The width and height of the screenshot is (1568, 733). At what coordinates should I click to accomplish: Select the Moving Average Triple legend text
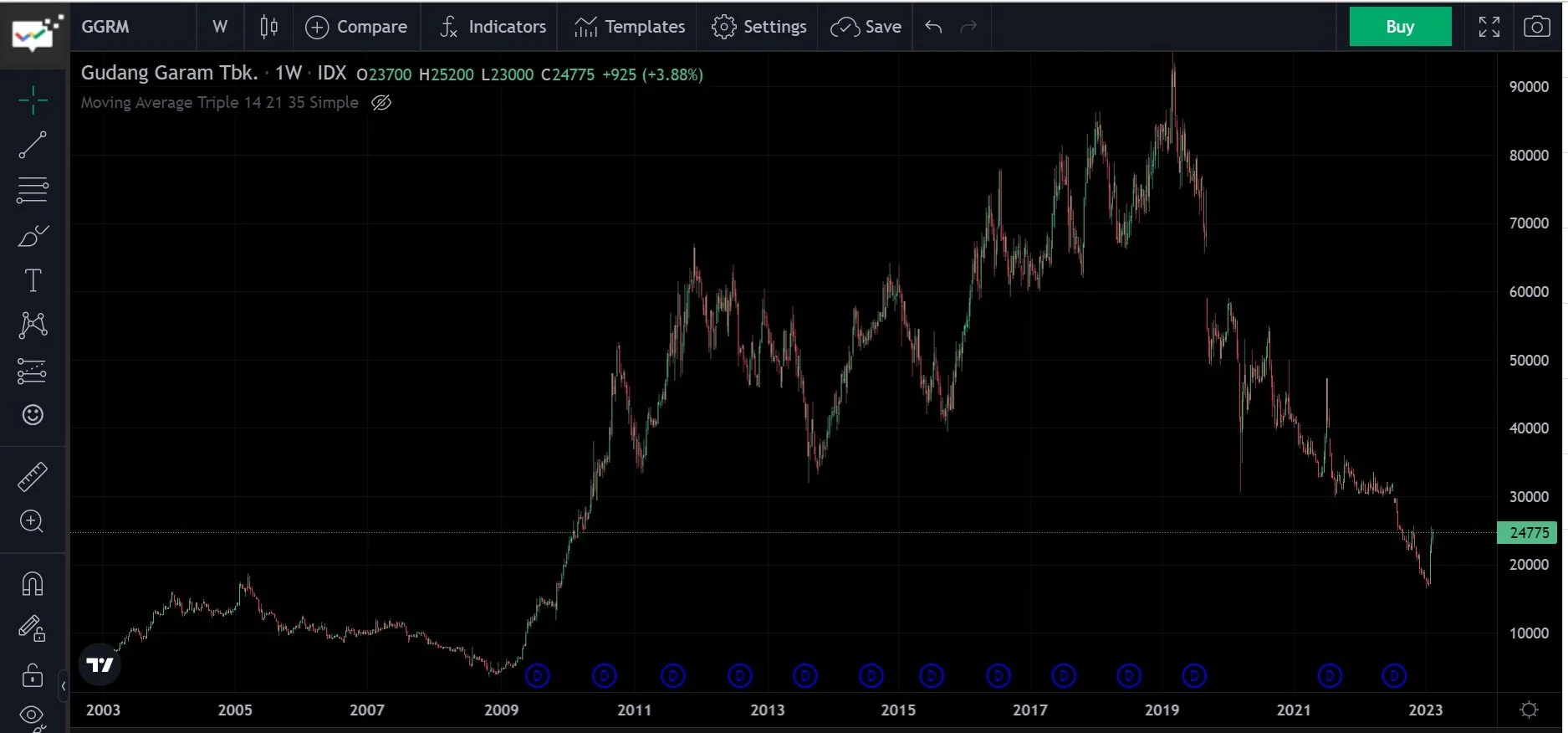pyautogui.click(x=220, y=102)
